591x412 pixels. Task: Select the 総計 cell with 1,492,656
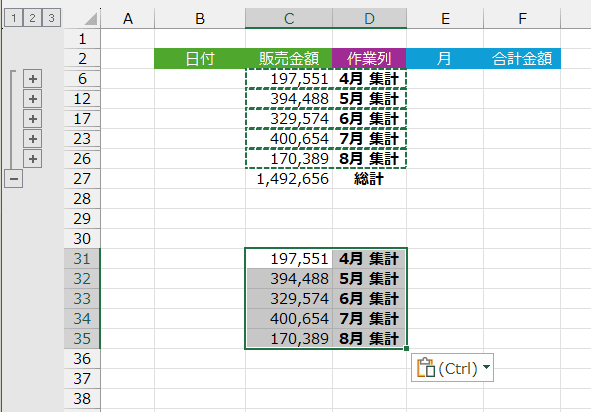coord(289,179)
